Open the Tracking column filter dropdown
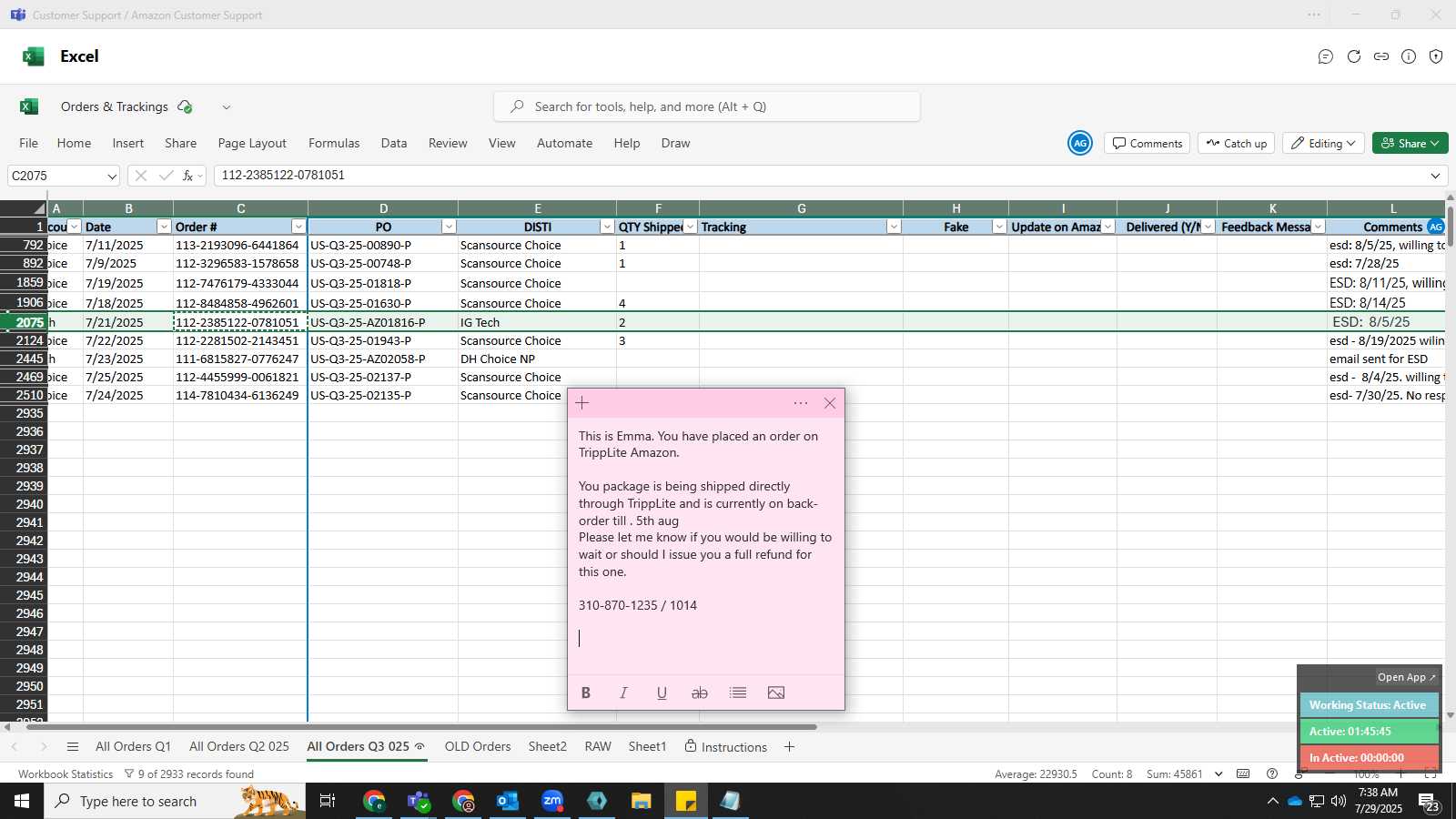This screenshot has width=1456, height=819. click(894, 227)
